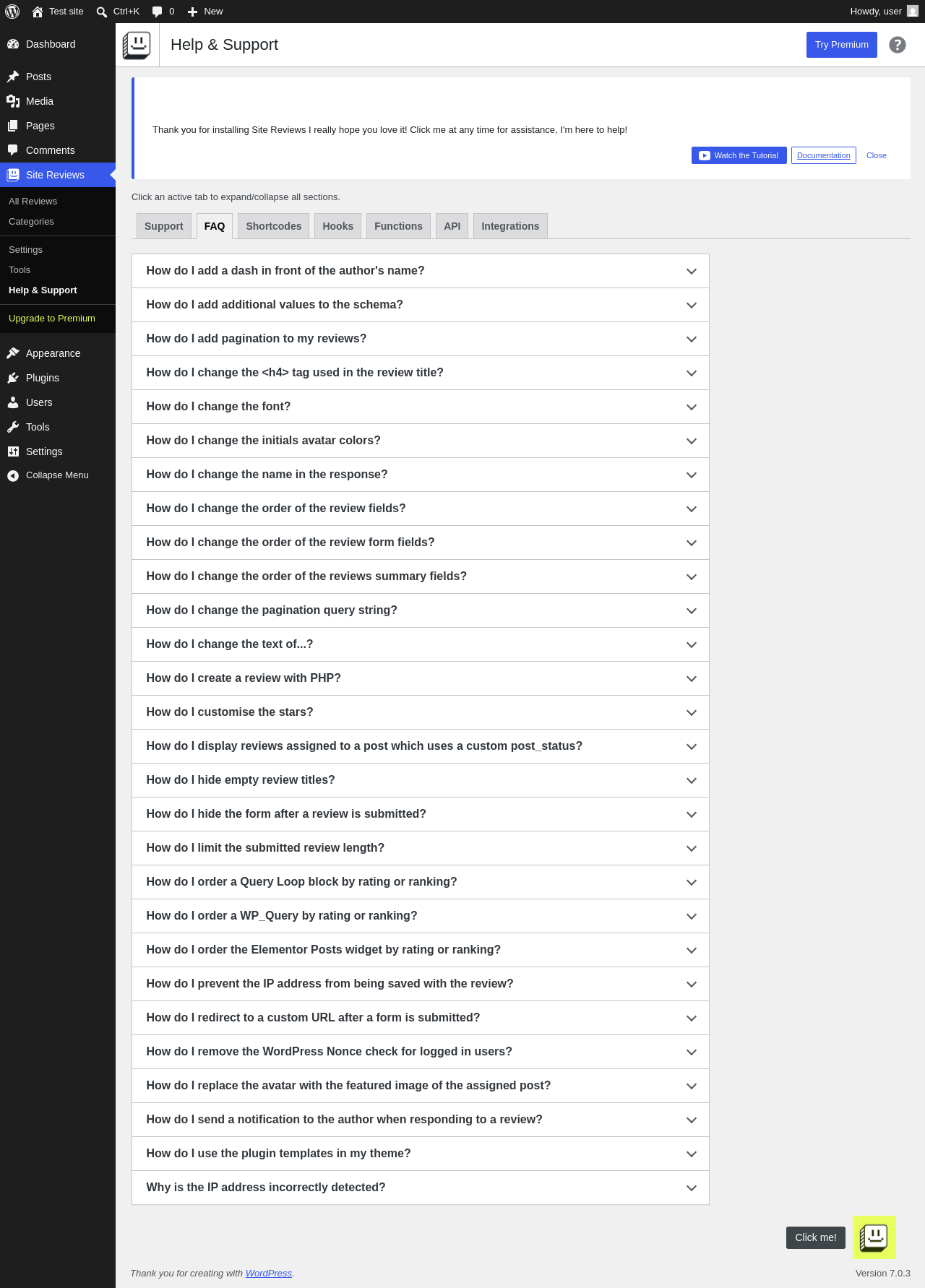The image size is (925, 1288).
Task: Open the Functions tab
Action: pos(398,226)
